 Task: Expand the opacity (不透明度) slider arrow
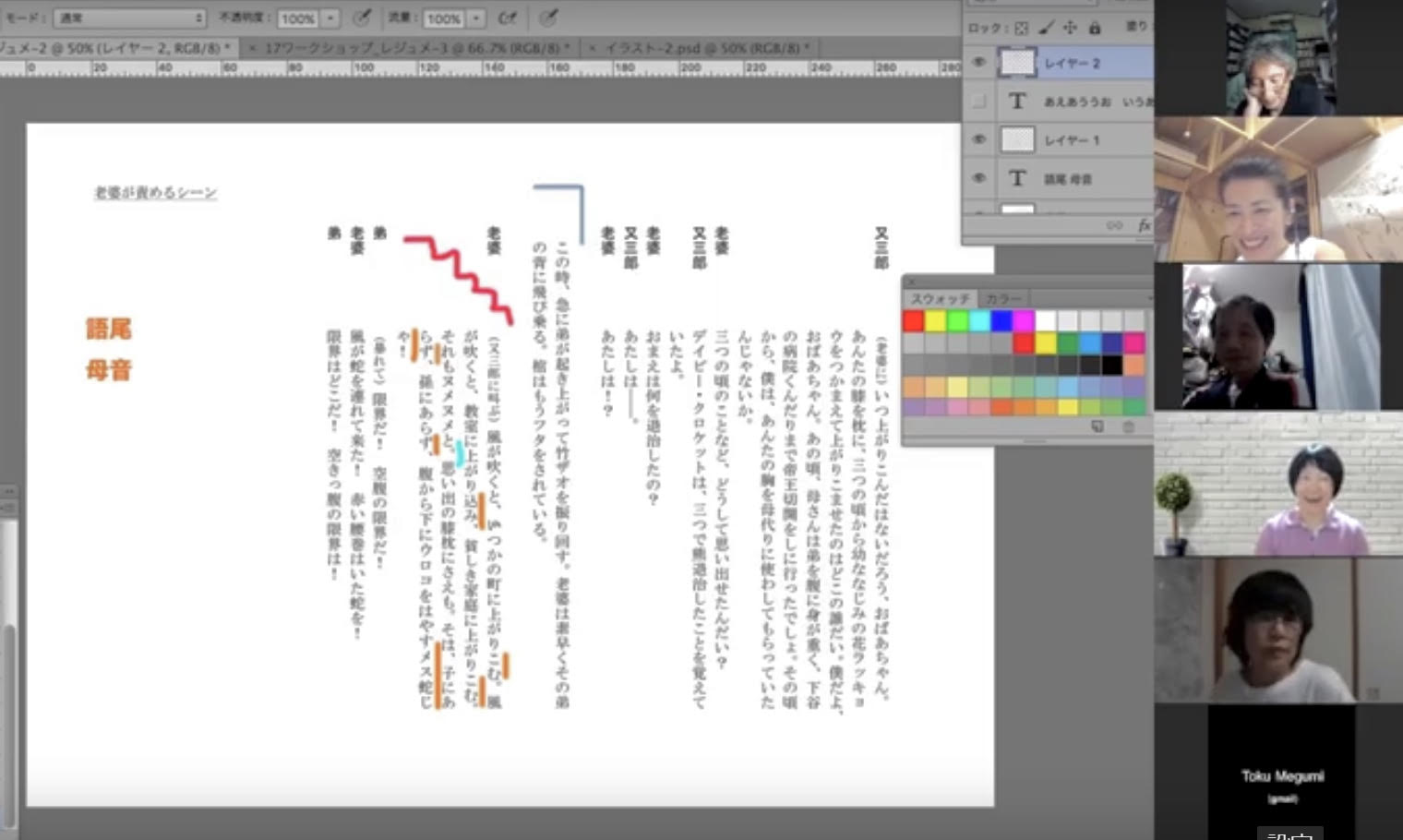pos(330,18)
